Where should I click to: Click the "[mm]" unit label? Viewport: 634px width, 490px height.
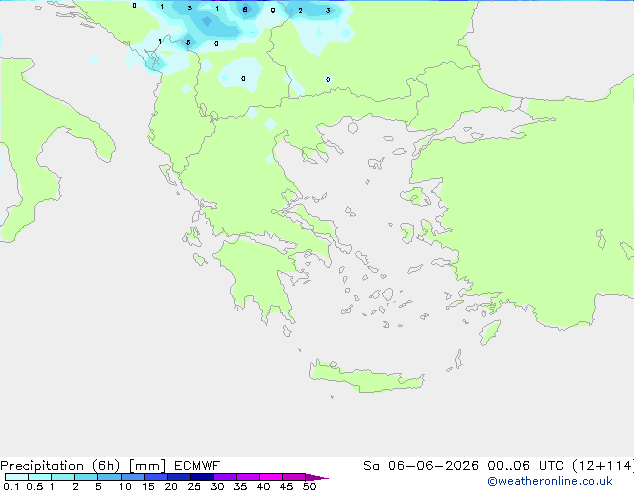147,466
